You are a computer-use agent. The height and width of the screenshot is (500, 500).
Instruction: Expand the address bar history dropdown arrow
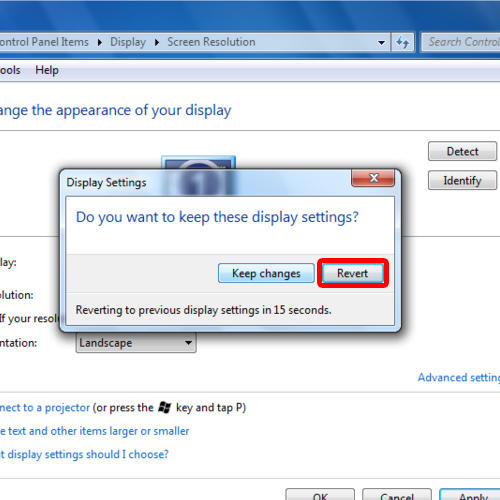coord(381,42)
